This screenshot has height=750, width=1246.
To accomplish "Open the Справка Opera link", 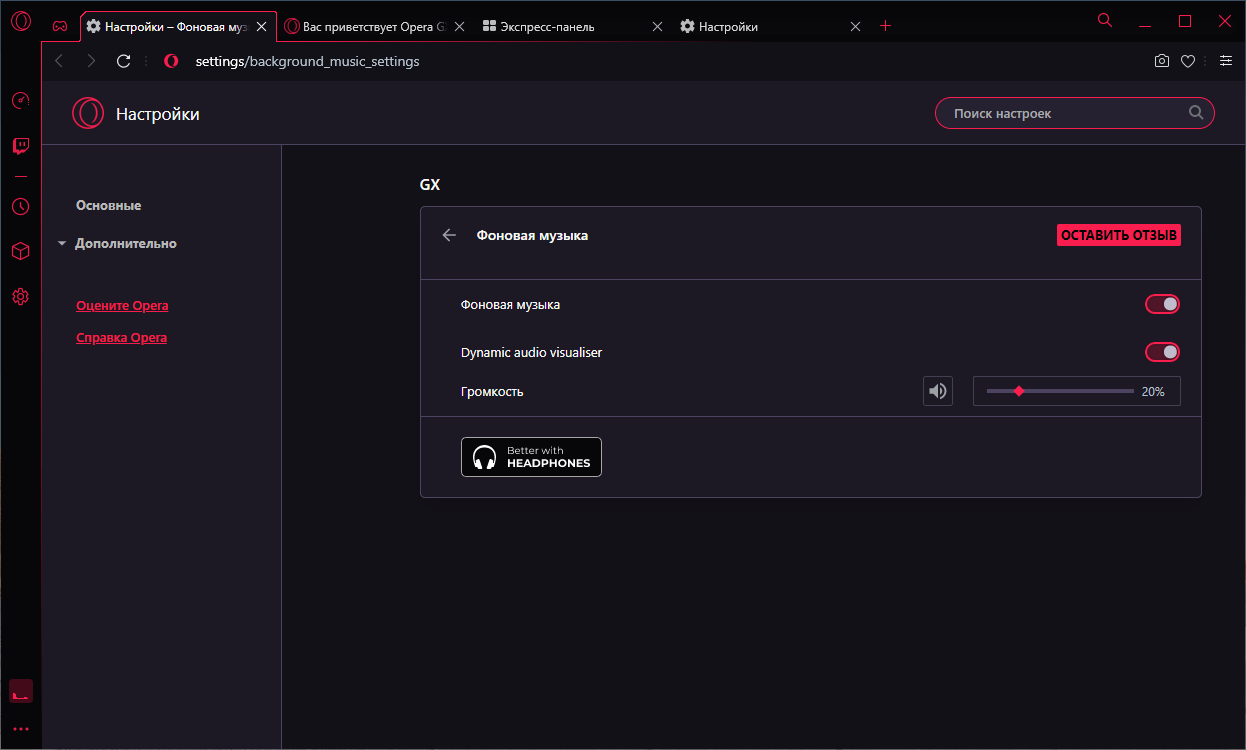I will [121, 337].
